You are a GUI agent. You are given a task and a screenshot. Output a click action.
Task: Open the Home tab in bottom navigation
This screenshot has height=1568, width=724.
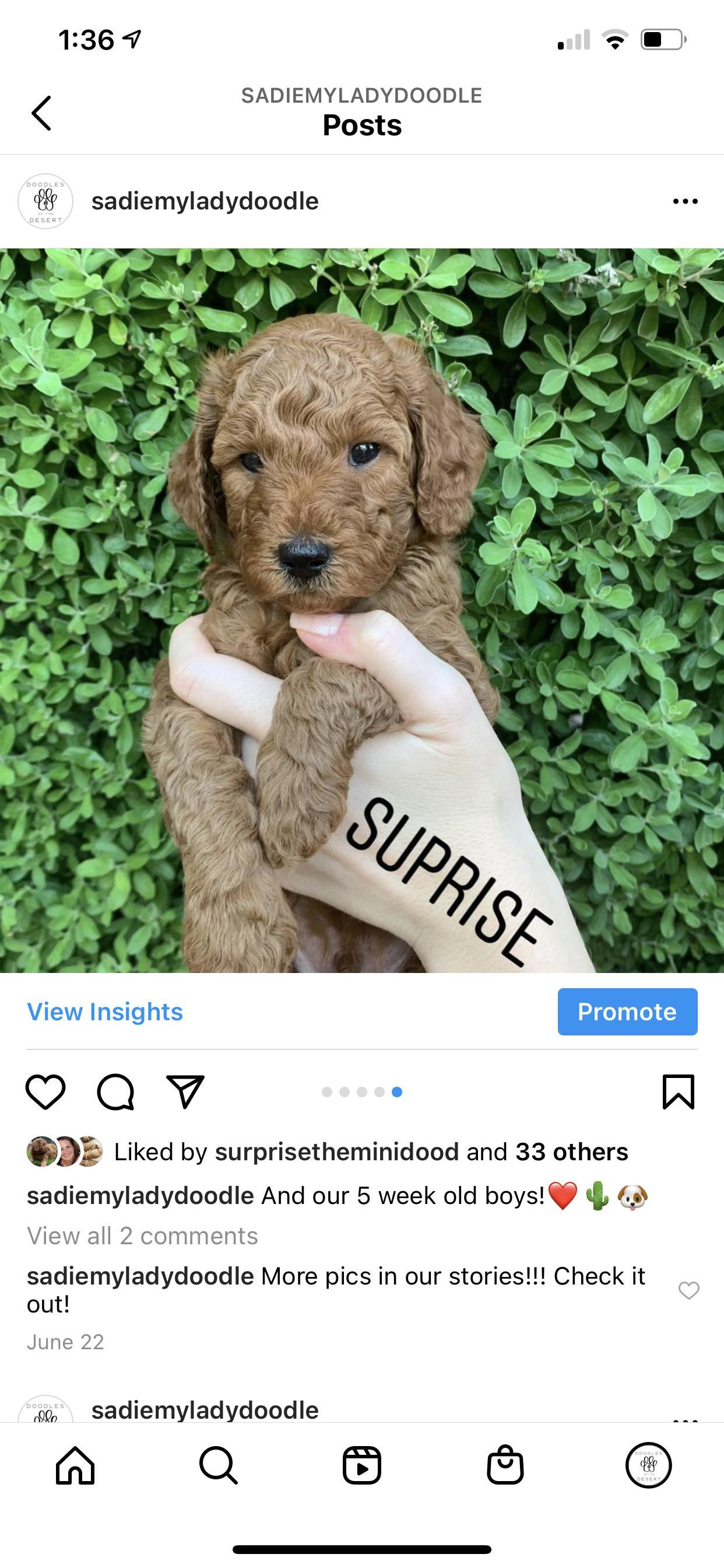point(75,1465)
